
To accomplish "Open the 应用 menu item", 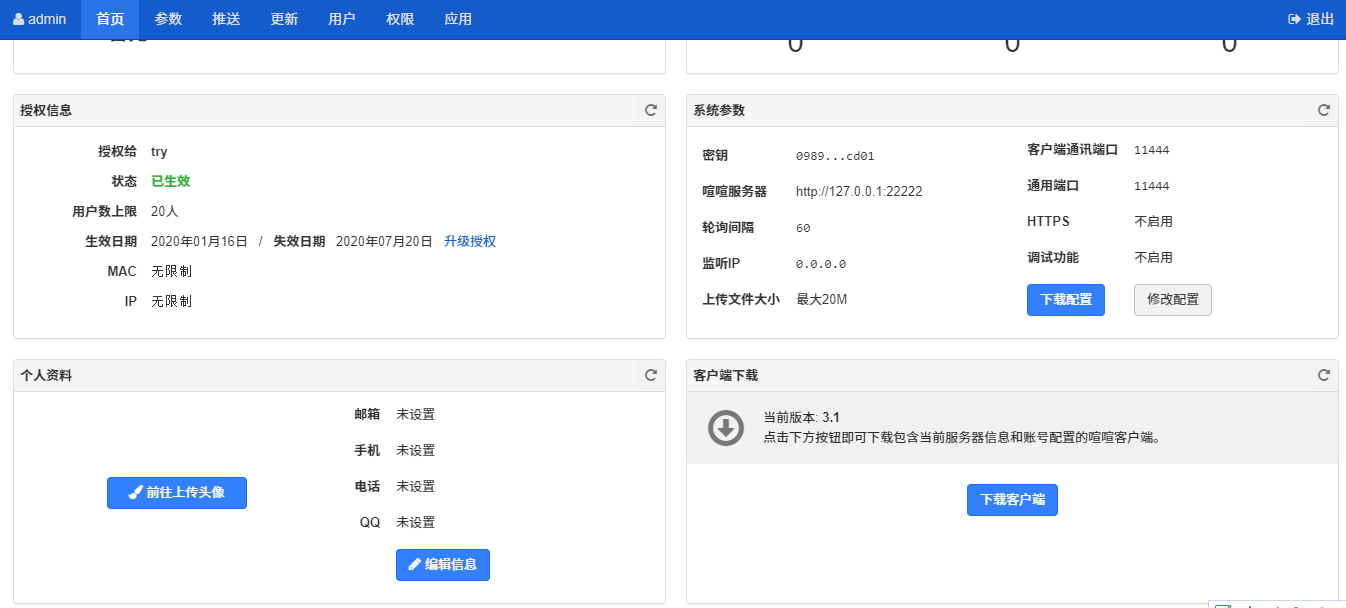I will [x=458, y=19].
